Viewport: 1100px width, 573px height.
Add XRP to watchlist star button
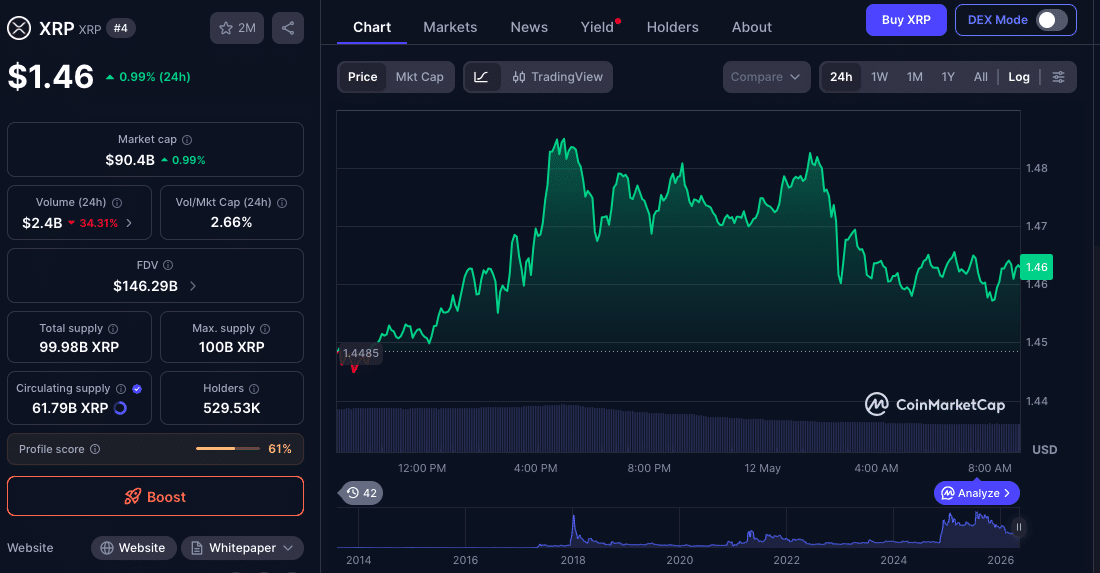click(x=237, y=28)
